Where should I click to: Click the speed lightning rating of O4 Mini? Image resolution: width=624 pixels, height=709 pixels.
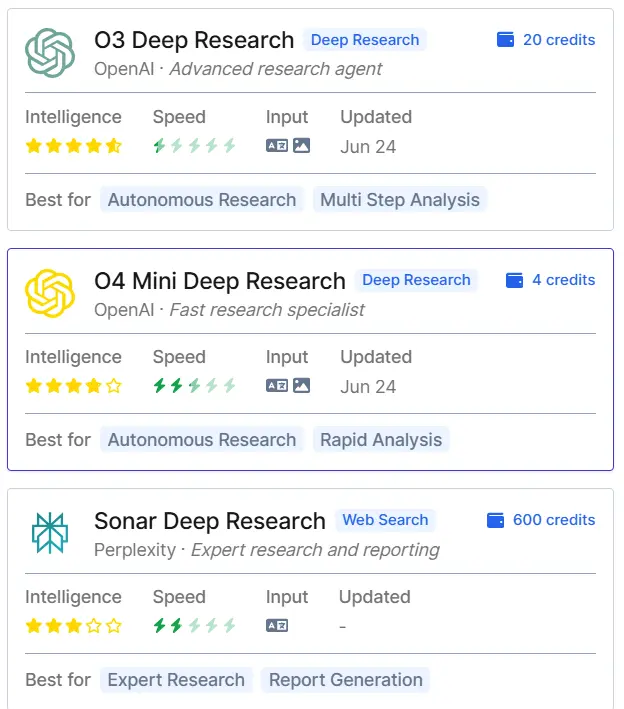[194, 386]
